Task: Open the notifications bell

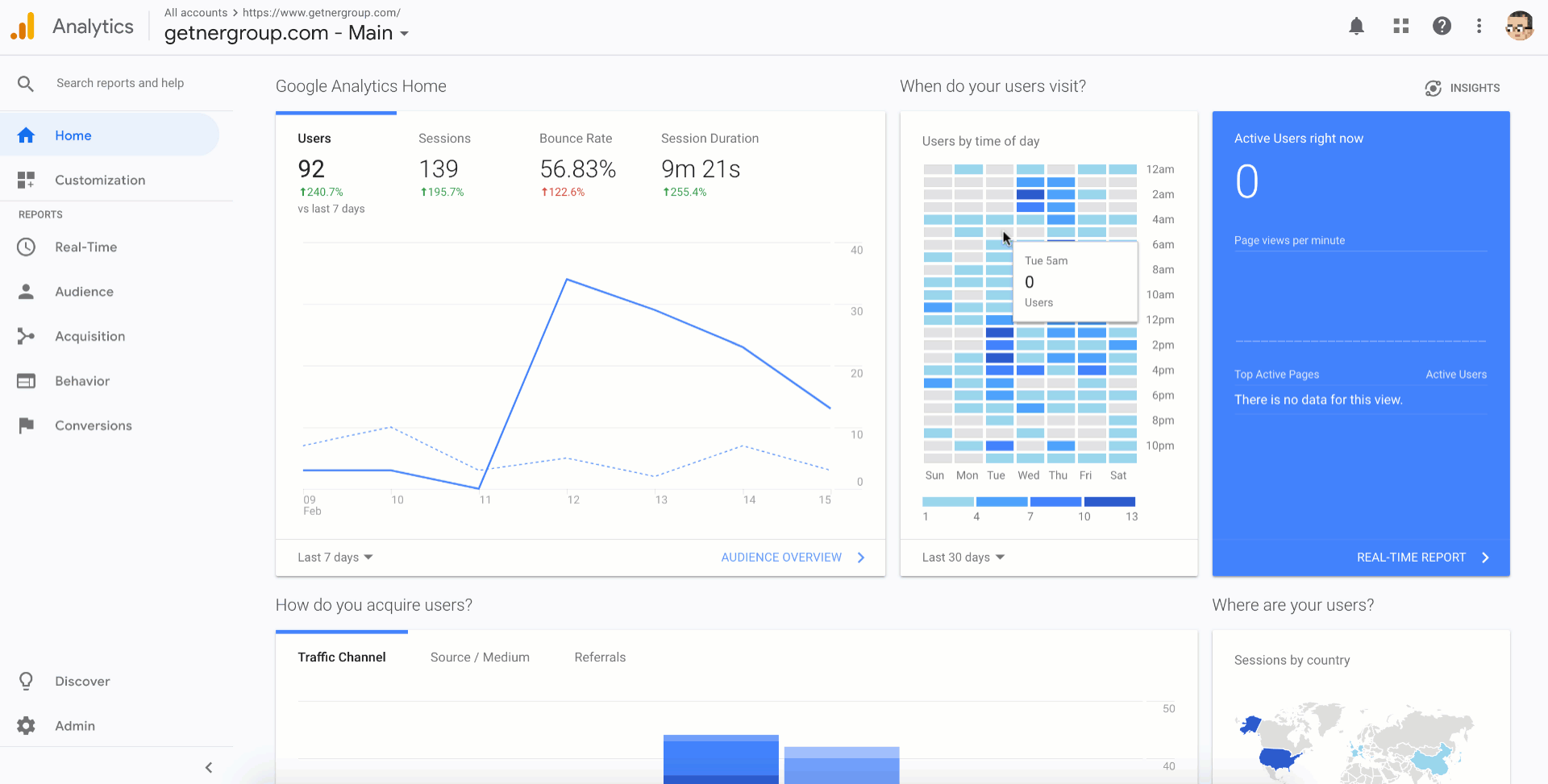Action: (1357, 27)
